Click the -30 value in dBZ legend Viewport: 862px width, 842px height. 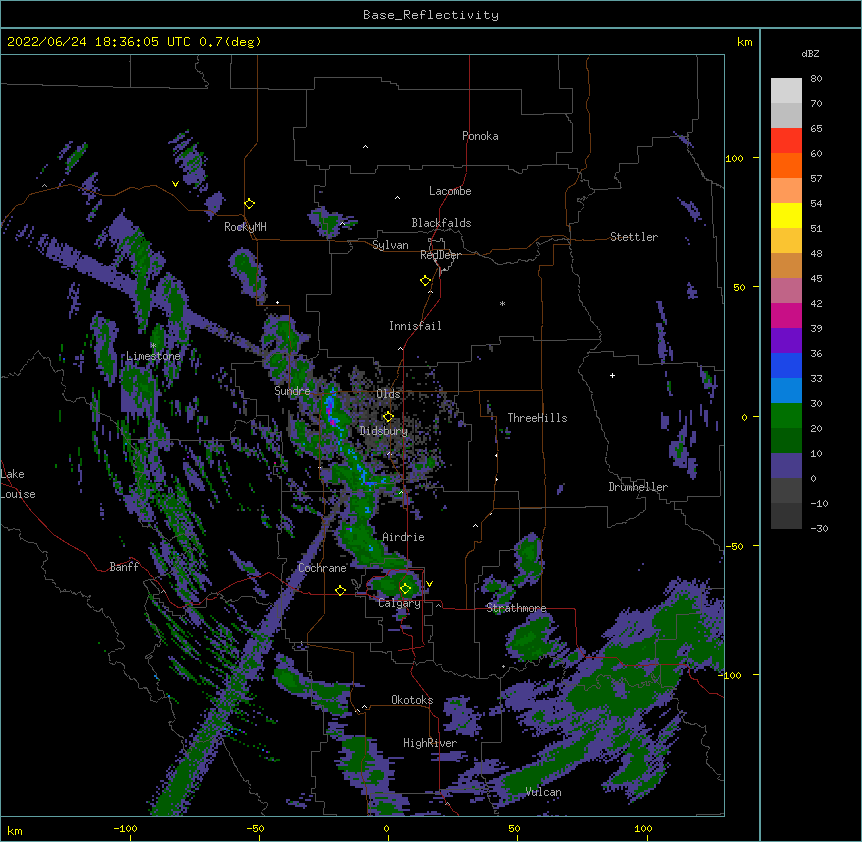(819, 528)
